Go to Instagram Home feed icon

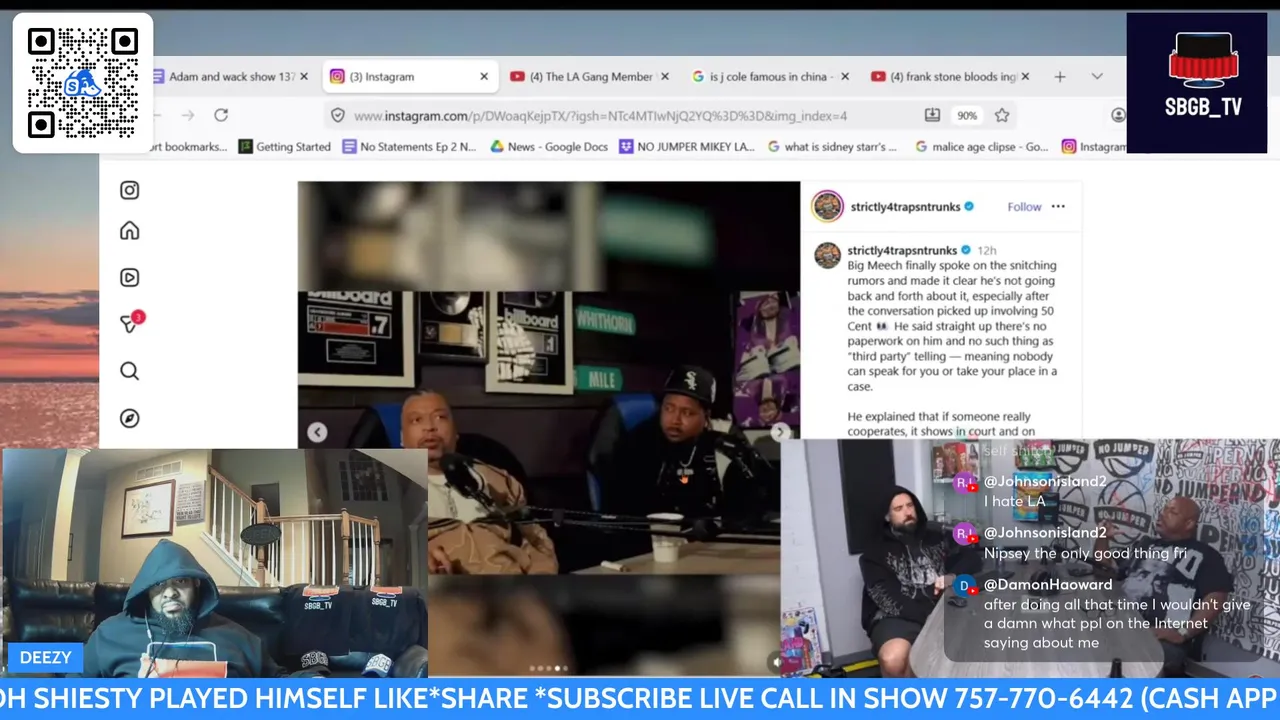tap(129, 231)
